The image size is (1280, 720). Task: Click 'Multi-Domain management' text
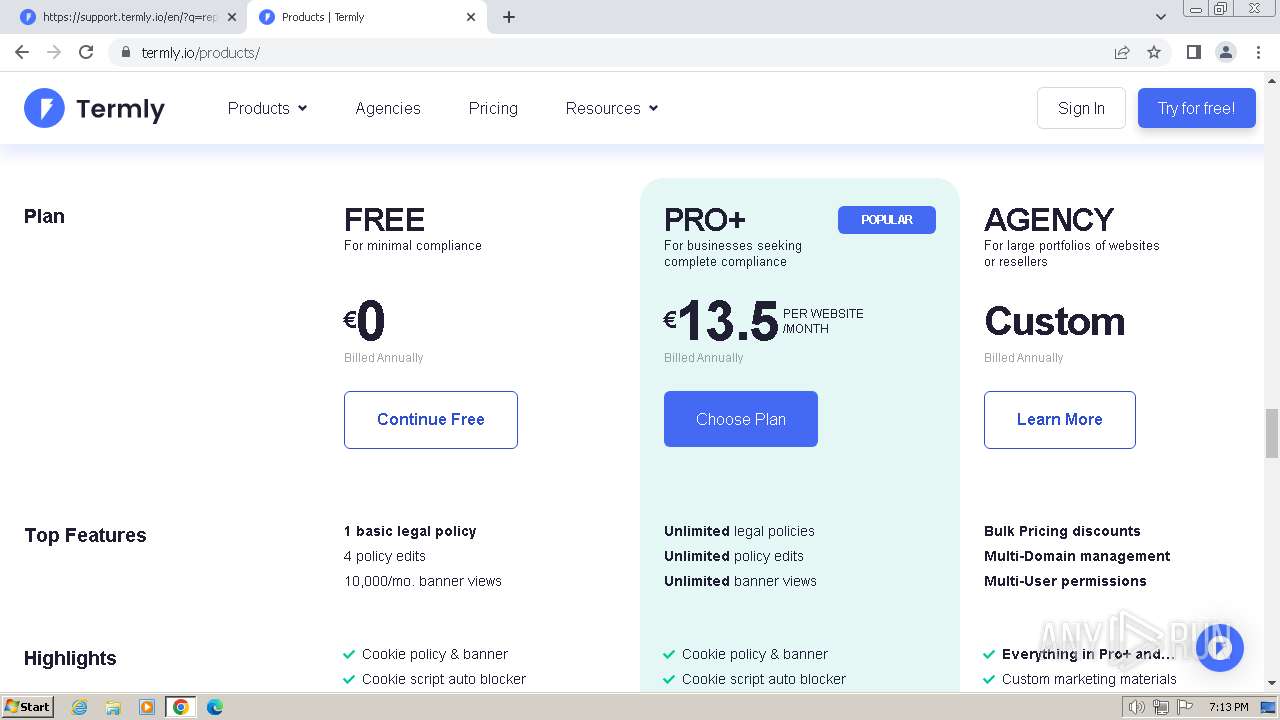click(1077, 556)
